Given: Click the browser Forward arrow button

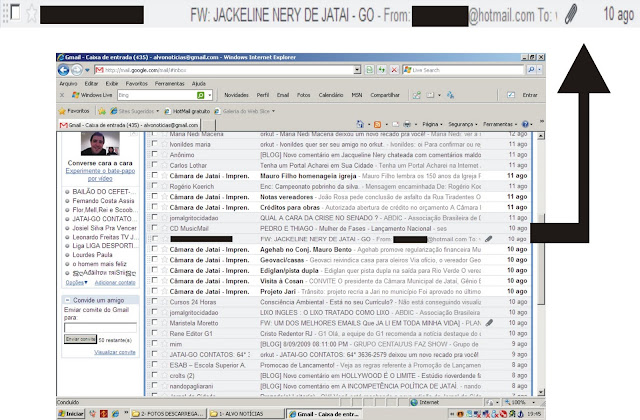Looking at the screenshot, I should 77,70.
